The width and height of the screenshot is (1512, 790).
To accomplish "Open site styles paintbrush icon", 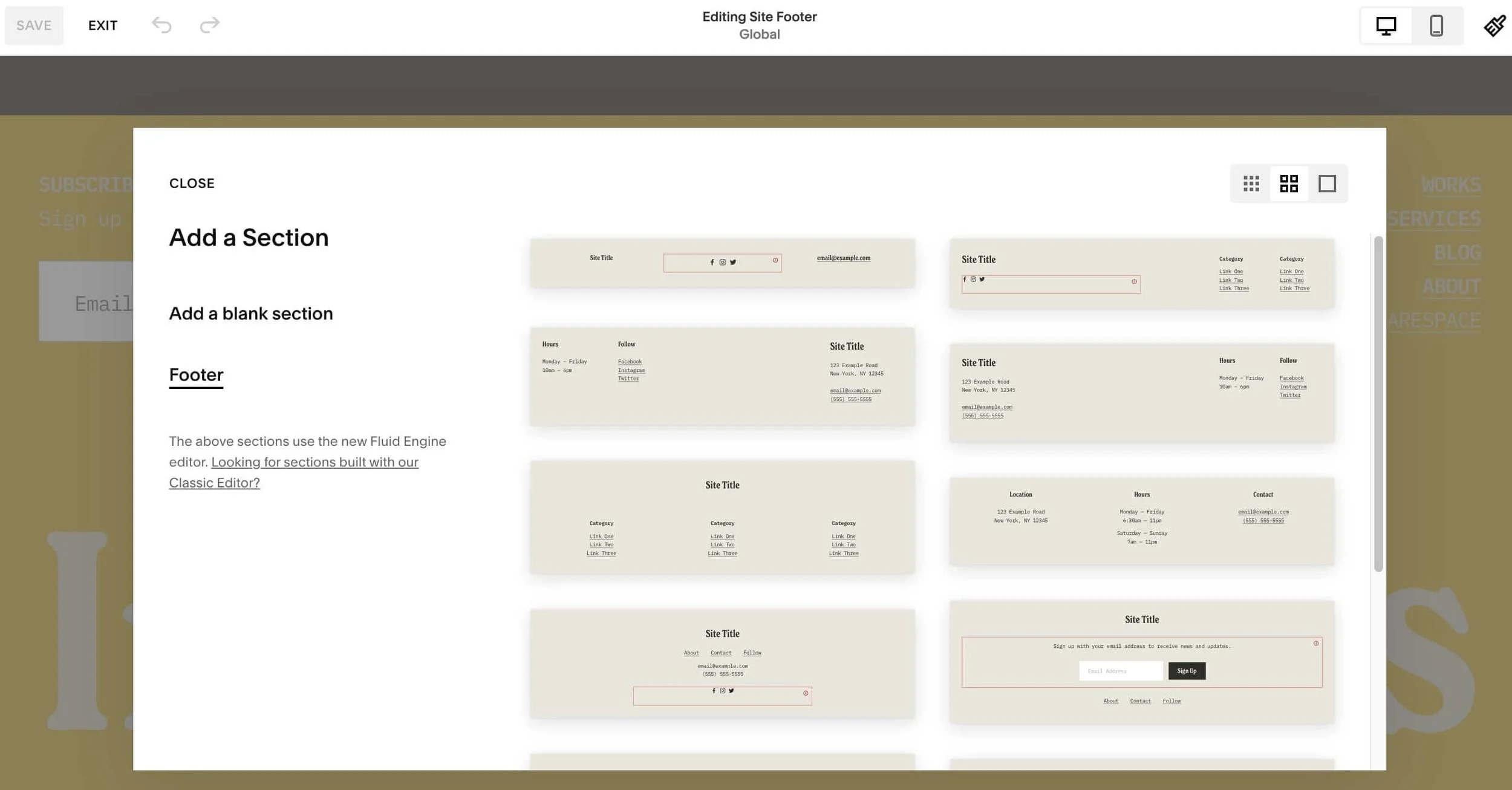I will 1494,25.
